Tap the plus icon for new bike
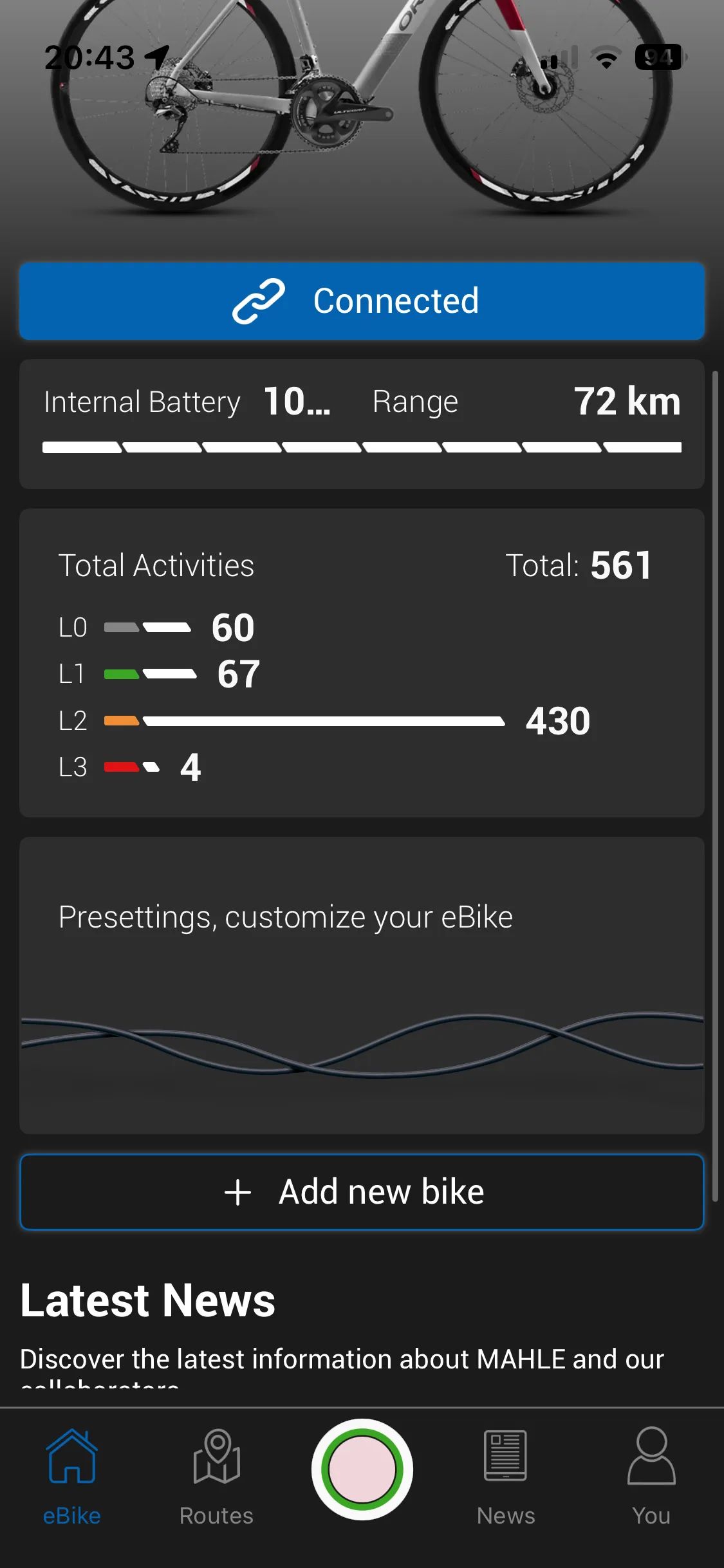Screen dimensions: 724x1568 (237, 1192)
